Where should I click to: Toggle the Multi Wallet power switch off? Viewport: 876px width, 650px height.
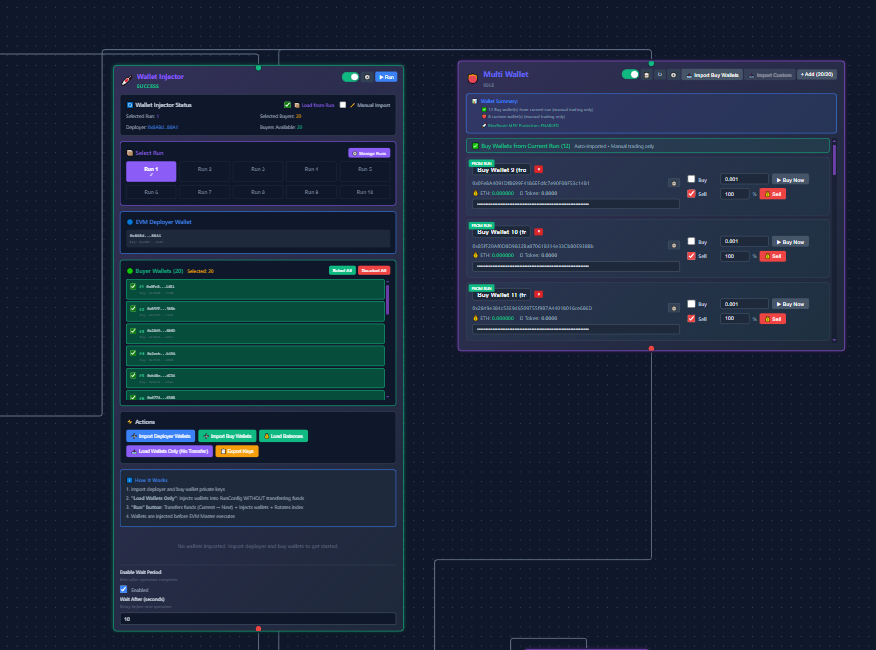pos(632,74)
